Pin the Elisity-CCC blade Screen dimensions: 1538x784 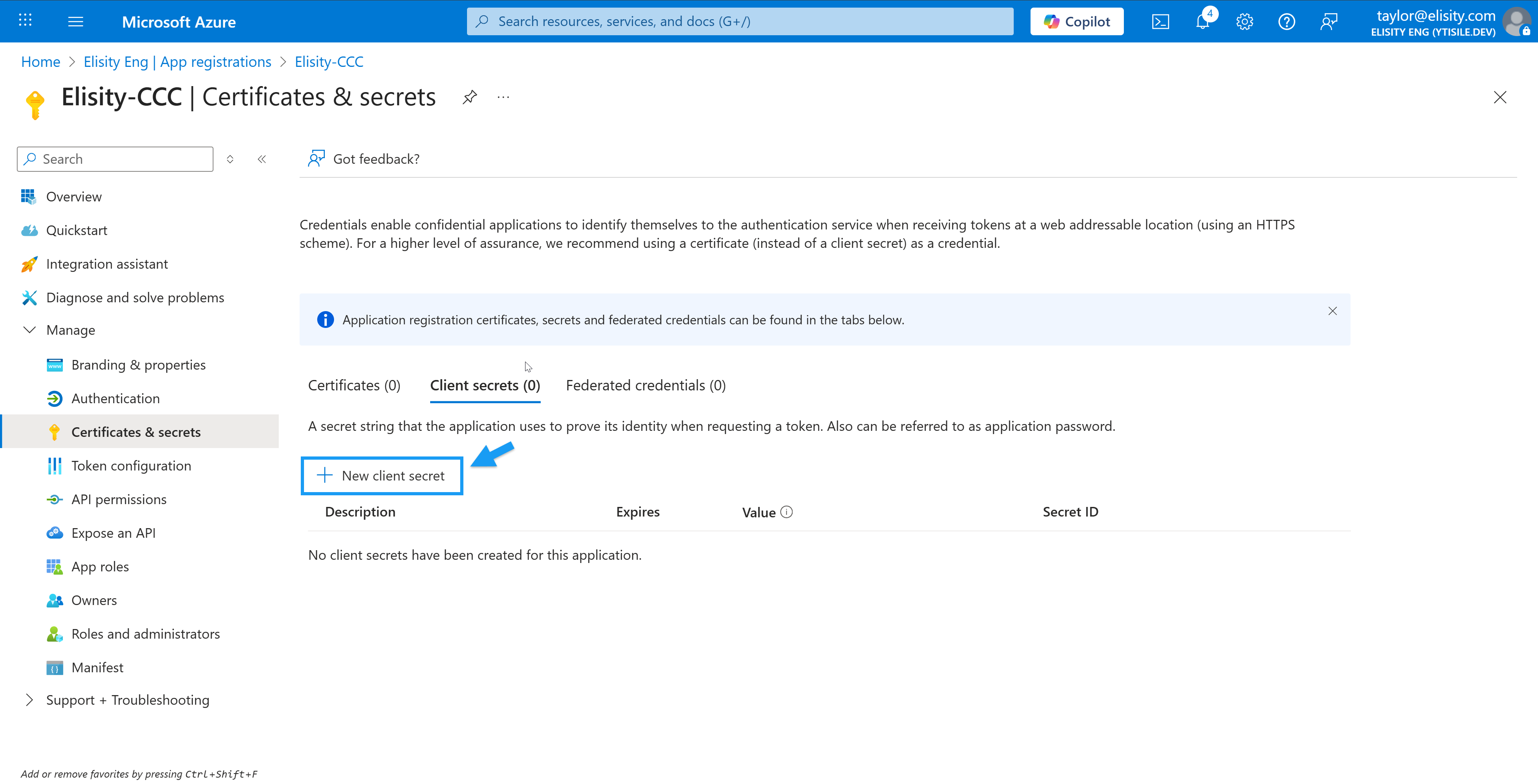(470, 97)
